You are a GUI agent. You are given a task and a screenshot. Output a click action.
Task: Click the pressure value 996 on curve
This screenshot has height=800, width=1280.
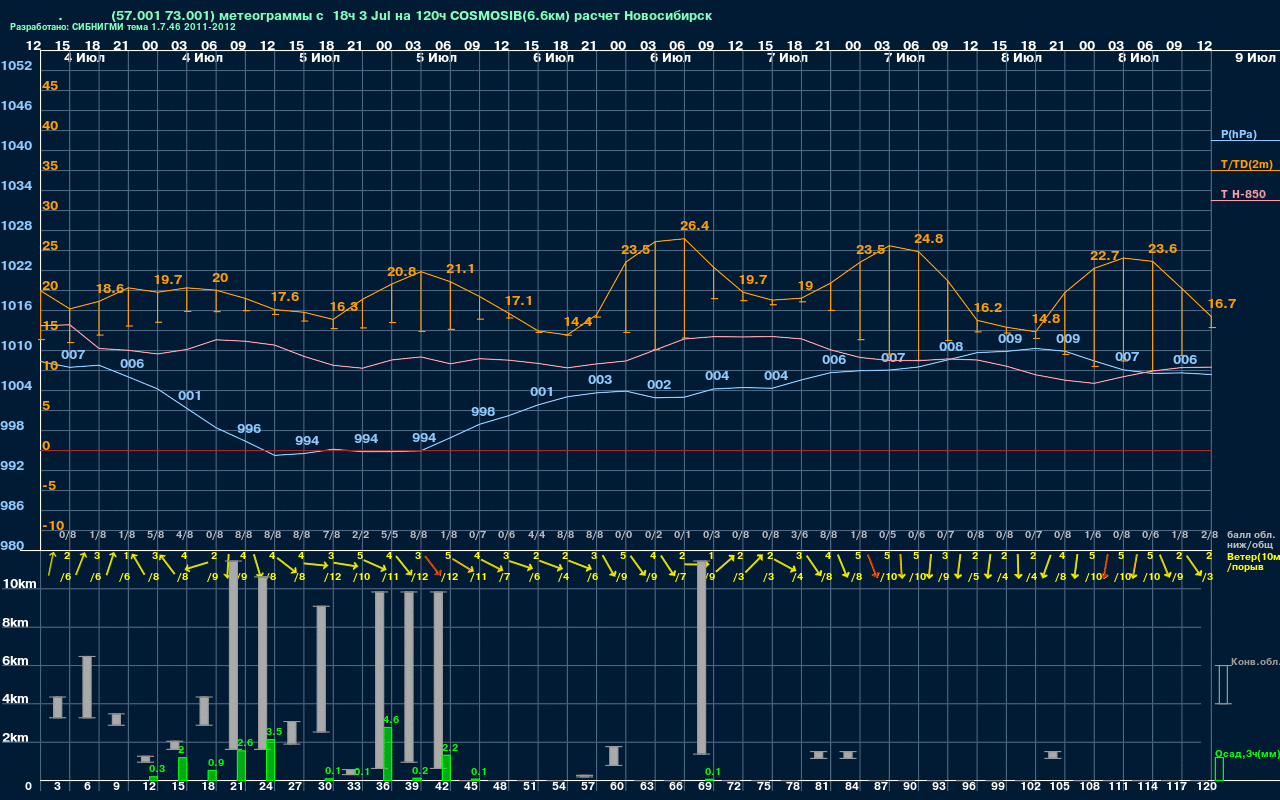tap(249, 429)
